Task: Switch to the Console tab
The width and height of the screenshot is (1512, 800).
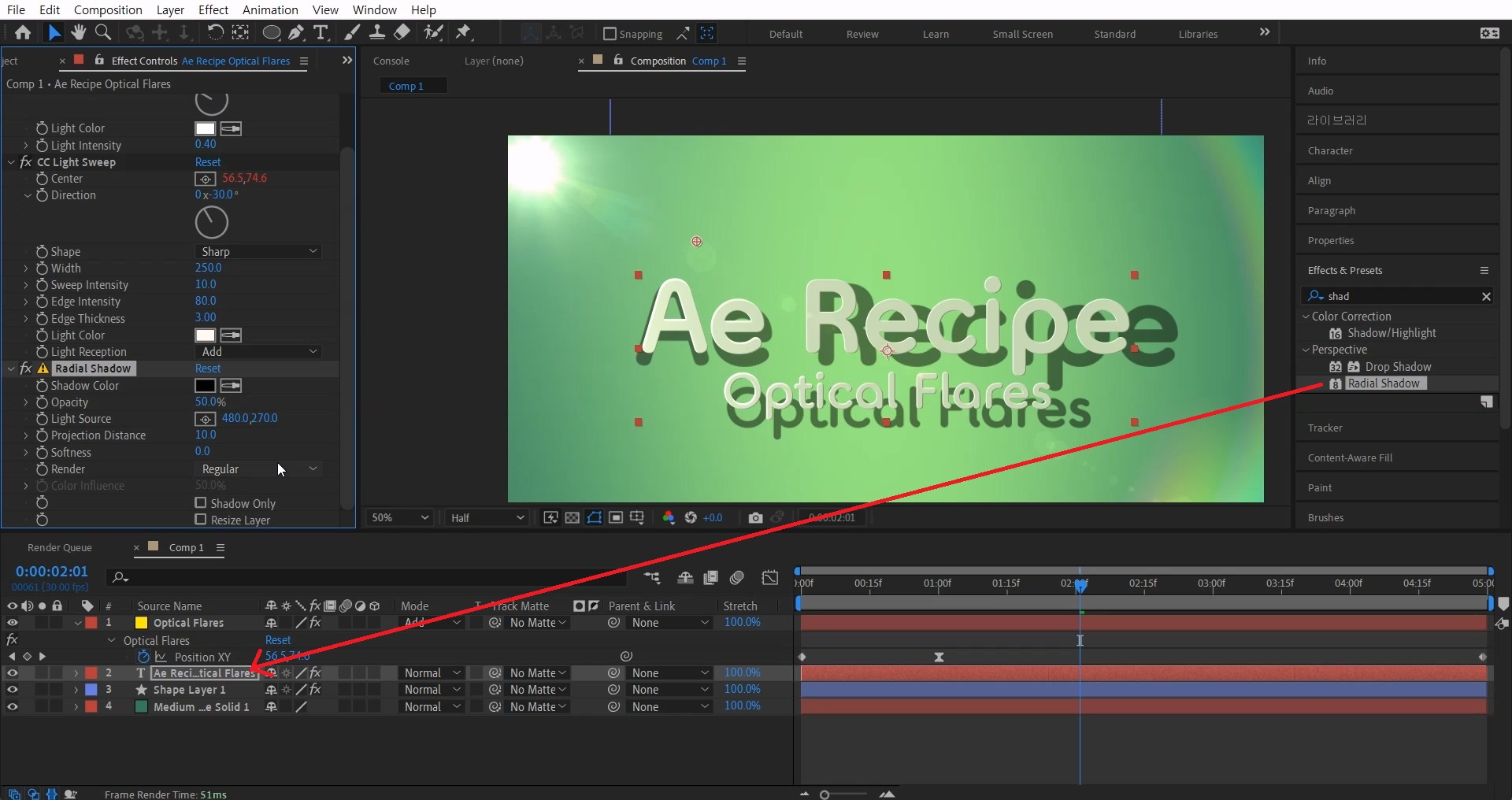Action: 391,61
